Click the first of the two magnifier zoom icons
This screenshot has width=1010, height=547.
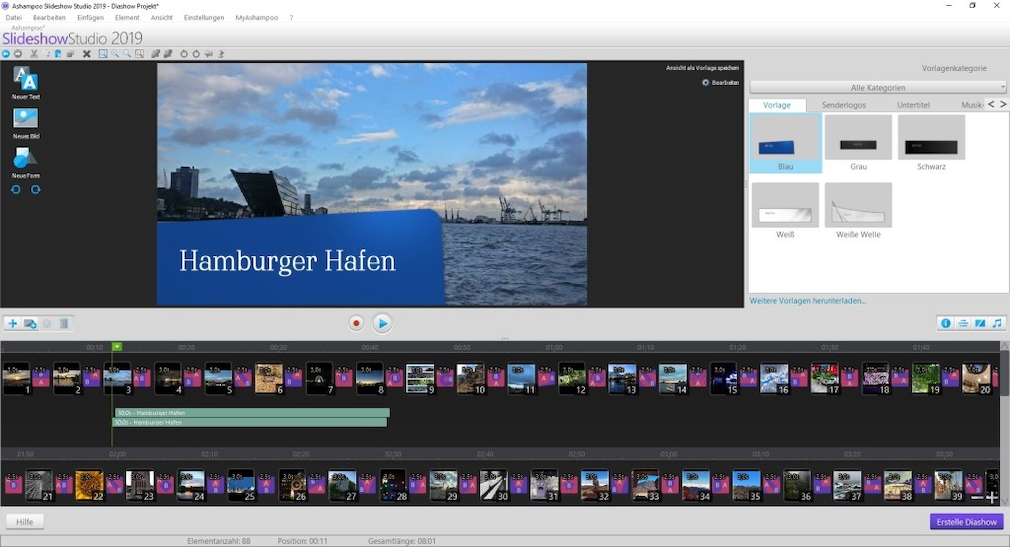click(115, 54)
